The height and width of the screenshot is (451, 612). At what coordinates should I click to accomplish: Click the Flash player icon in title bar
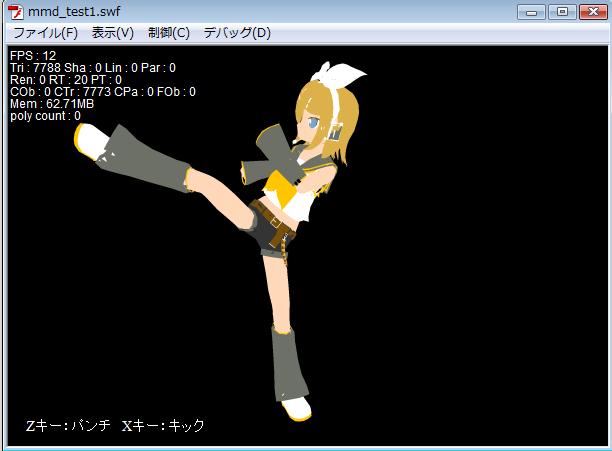16,12
